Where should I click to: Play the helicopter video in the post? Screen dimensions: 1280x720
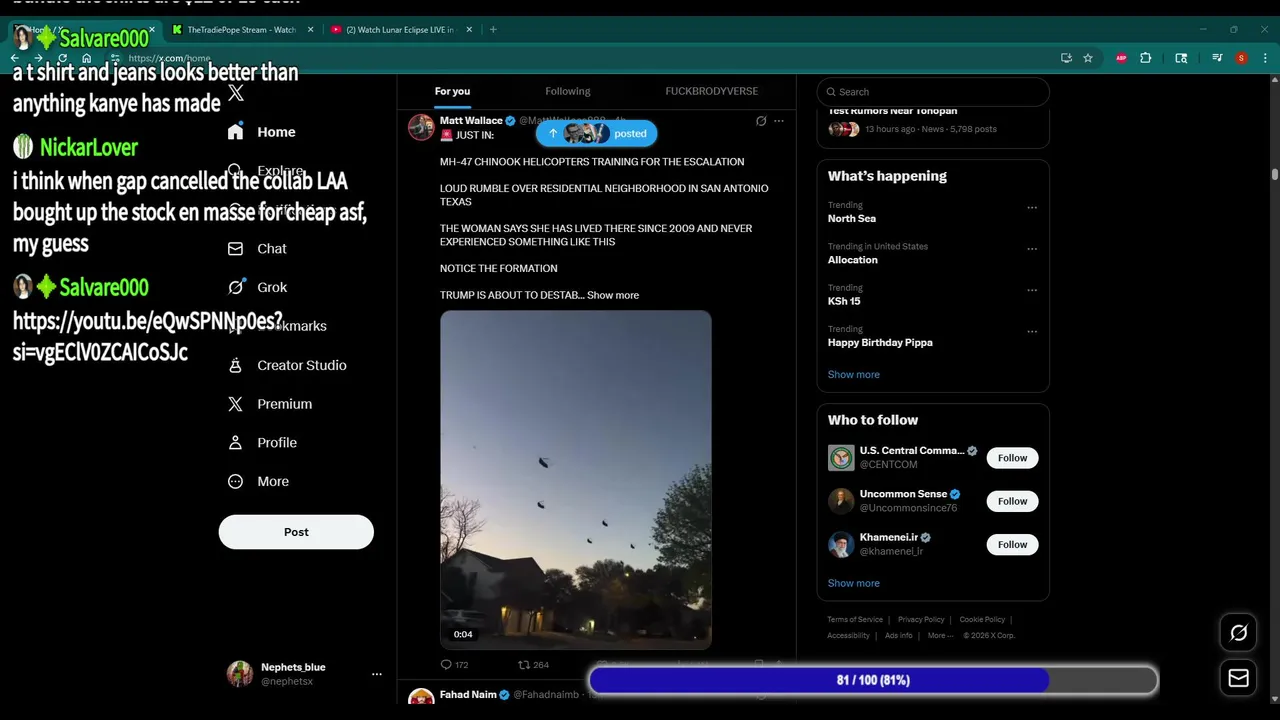click(x=576, y=480)
